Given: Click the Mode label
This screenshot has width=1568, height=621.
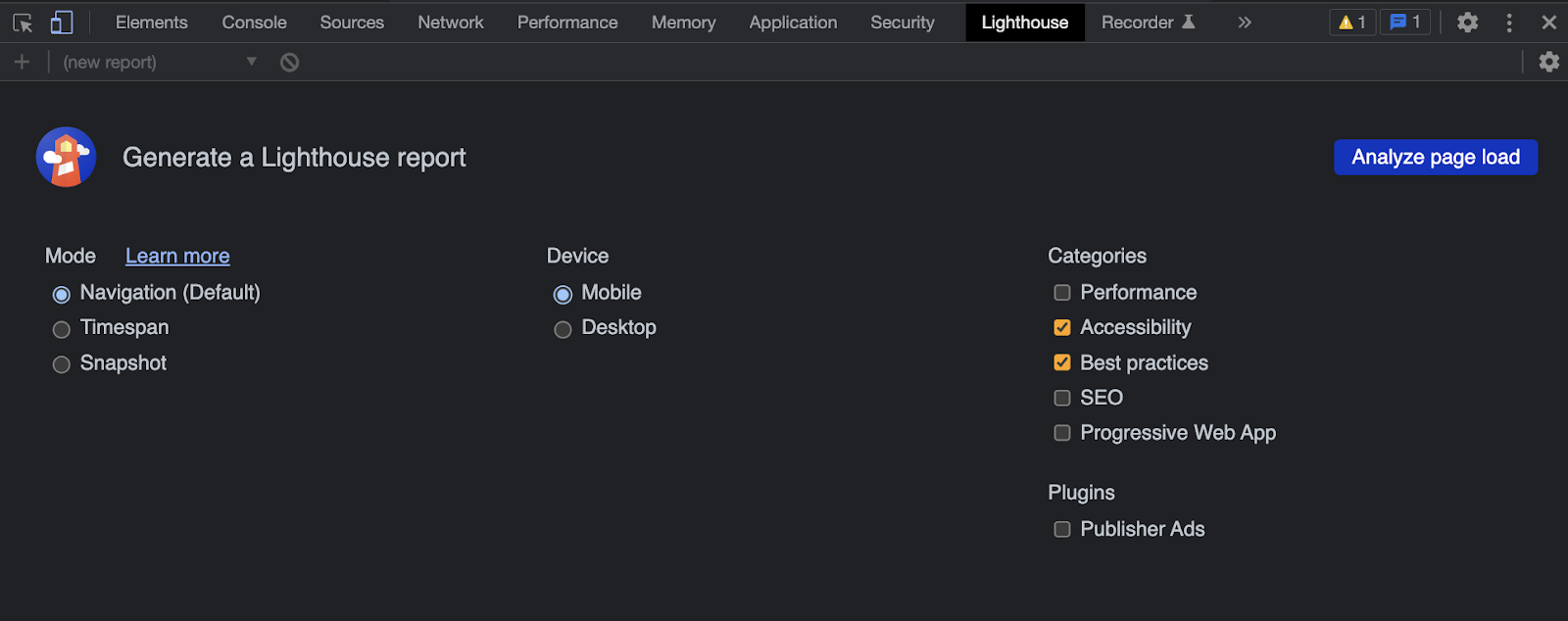Looking at the screenshot, I should (71, 256).
